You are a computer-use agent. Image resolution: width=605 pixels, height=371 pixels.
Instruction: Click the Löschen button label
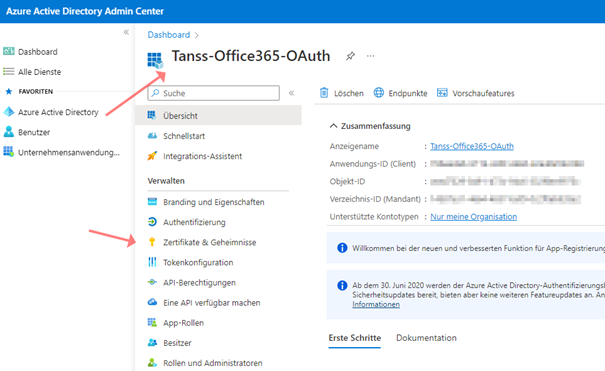tap(349, 93)
